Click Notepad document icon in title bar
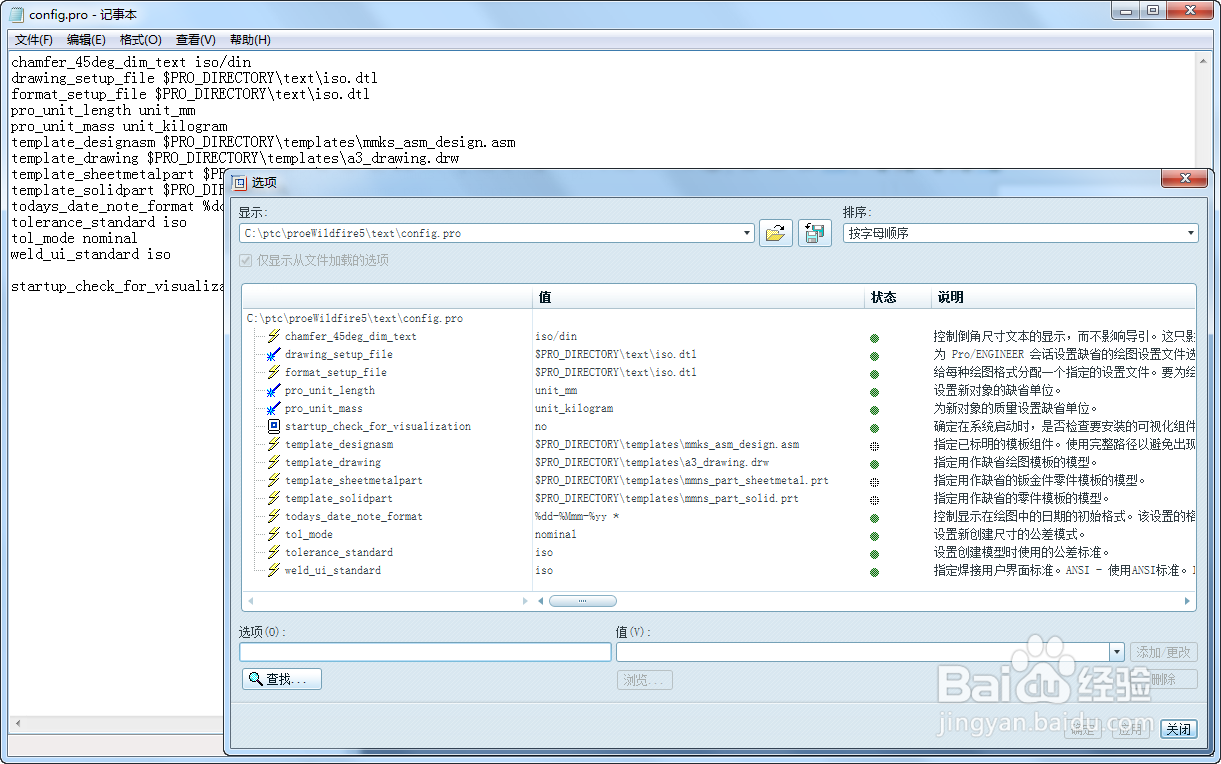 click(14, 14)
